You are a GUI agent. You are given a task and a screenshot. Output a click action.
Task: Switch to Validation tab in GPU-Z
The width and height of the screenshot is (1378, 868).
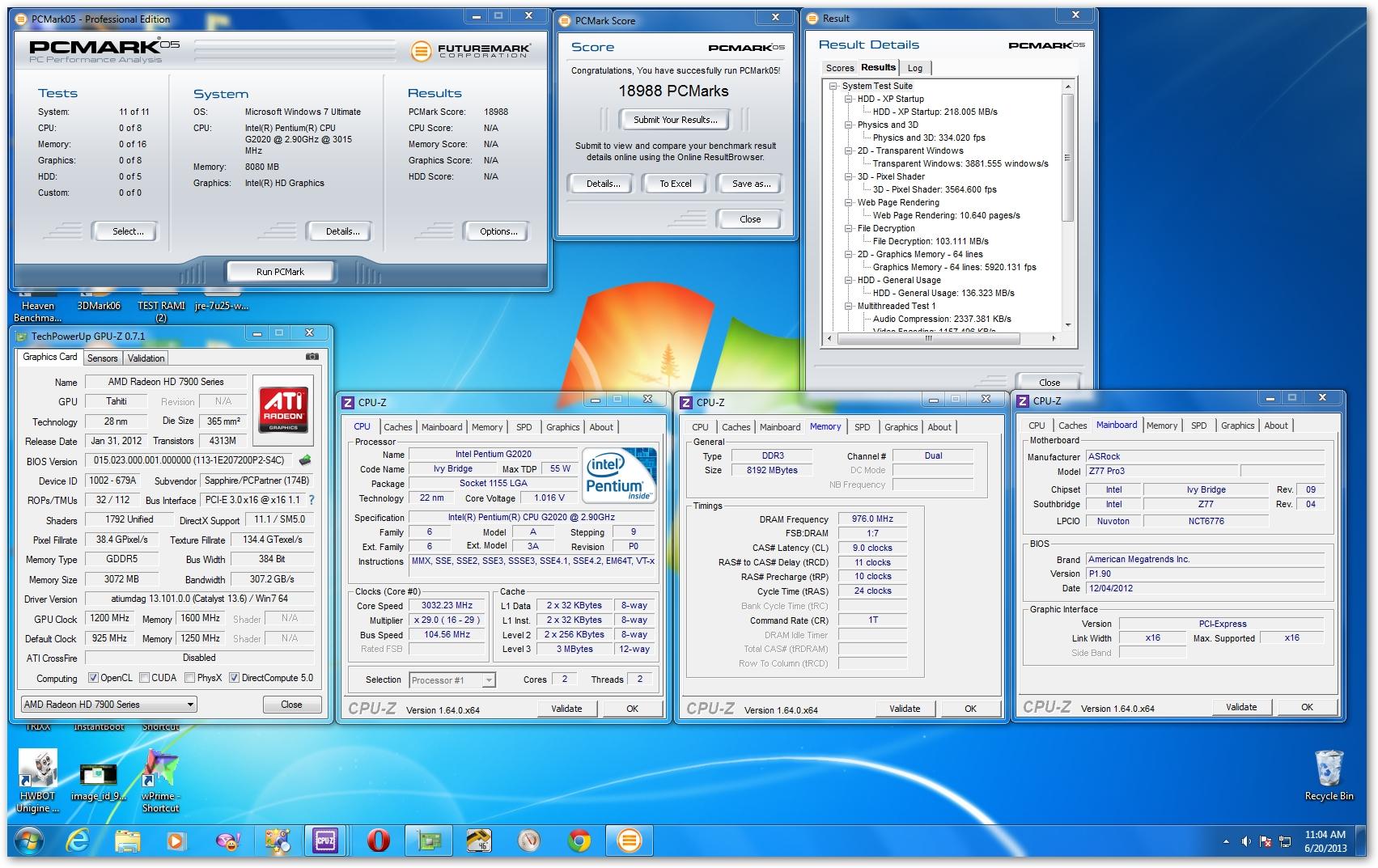click(x=146, y=358)
